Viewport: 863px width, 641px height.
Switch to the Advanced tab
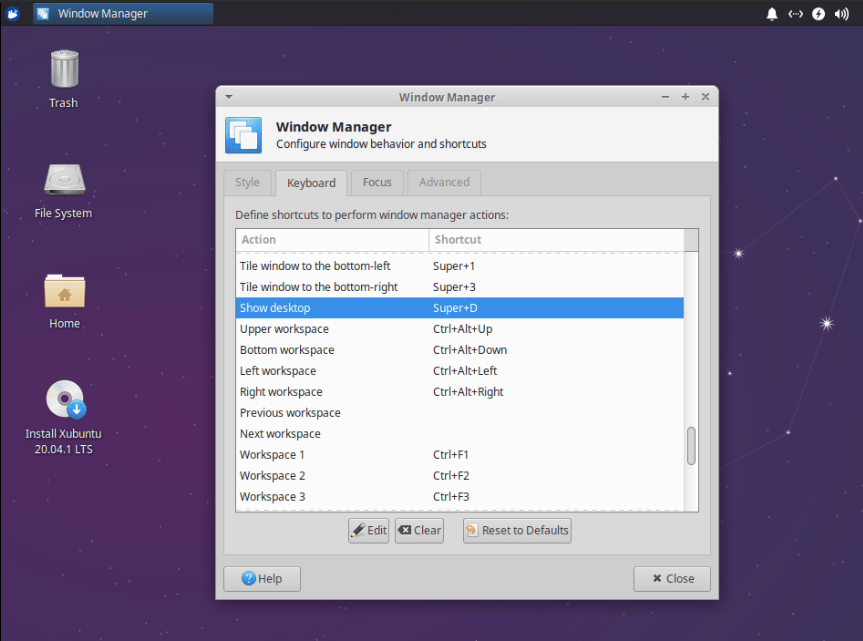tap(443, 182)
